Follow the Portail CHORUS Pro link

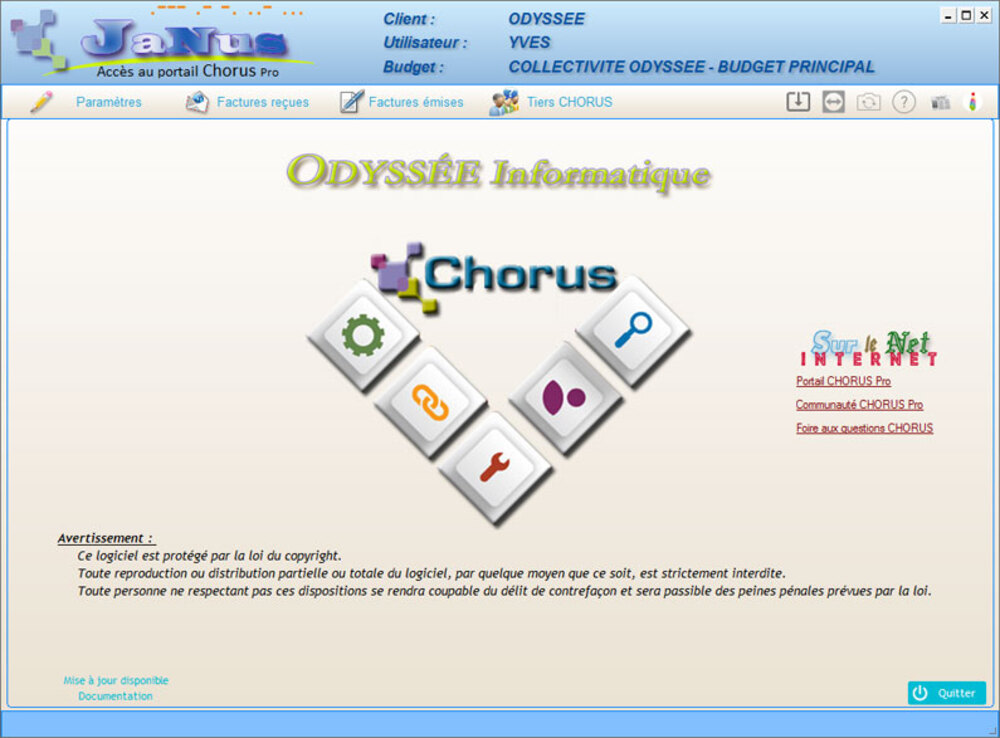[843, 381]
